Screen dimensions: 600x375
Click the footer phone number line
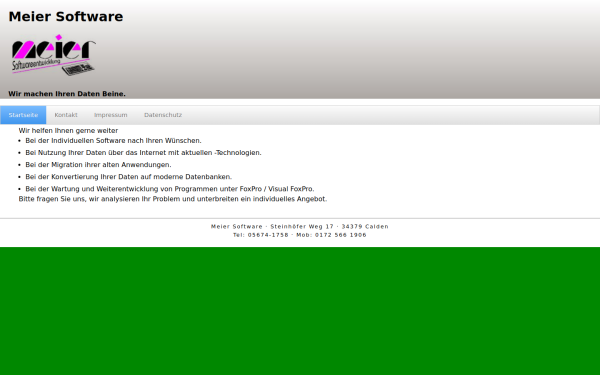[x=300, y=235]
